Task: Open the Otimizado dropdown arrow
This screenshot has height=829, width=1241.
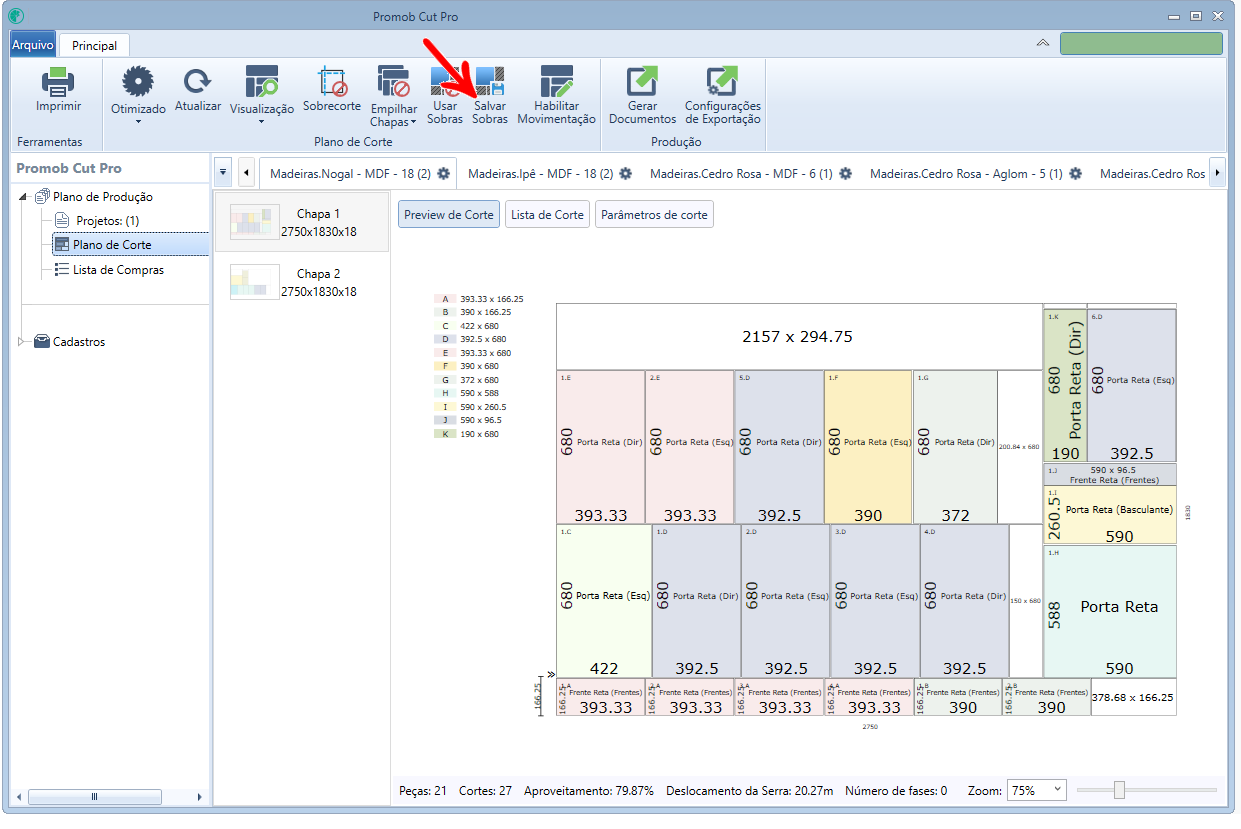Action: [x=138, y=122]
